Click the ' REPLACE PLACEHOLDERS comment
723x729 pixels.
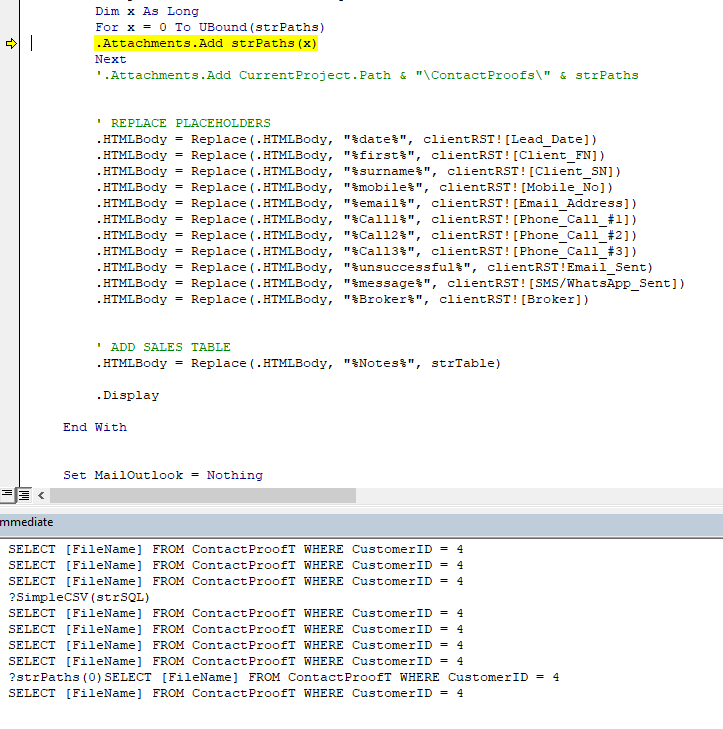tap(183, 124)
